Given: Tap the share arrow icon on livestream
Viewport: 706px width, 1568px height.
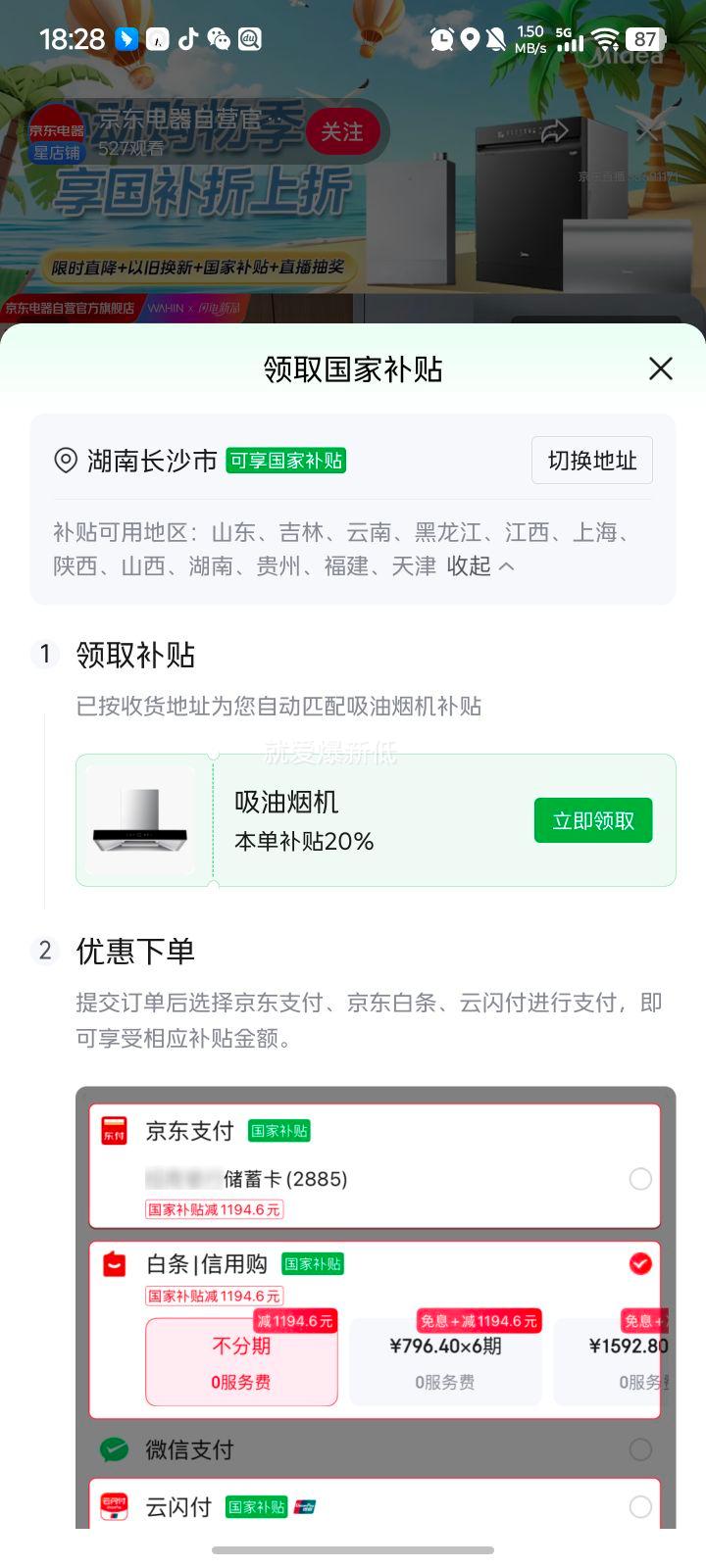Looking at the screenshot, I should click(x=555, y=130).
